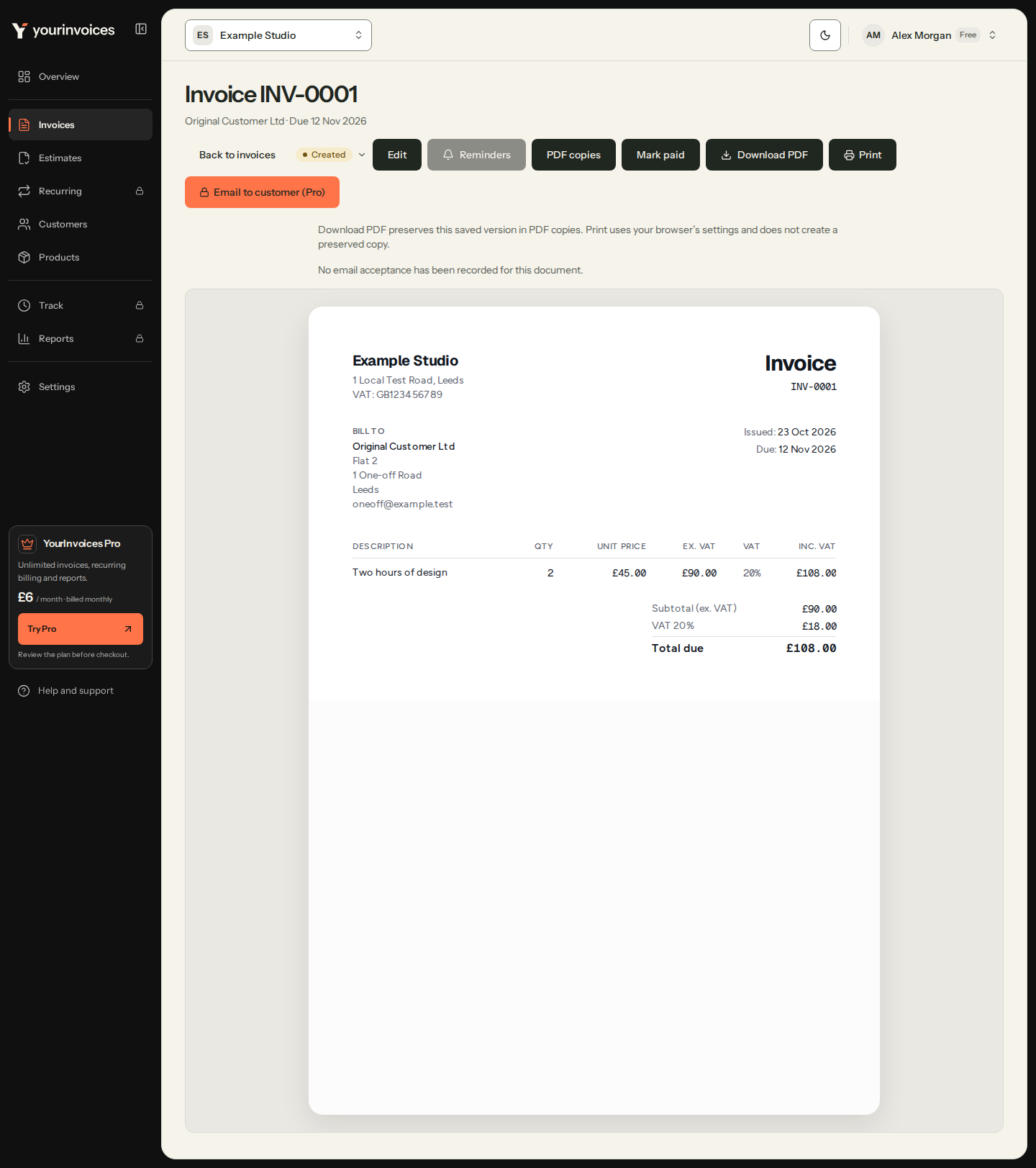Screen dimensions: 1036x1168
Task: Click the Total due amount £108.00
Action: pyautogui.click(x=812, y=648)
